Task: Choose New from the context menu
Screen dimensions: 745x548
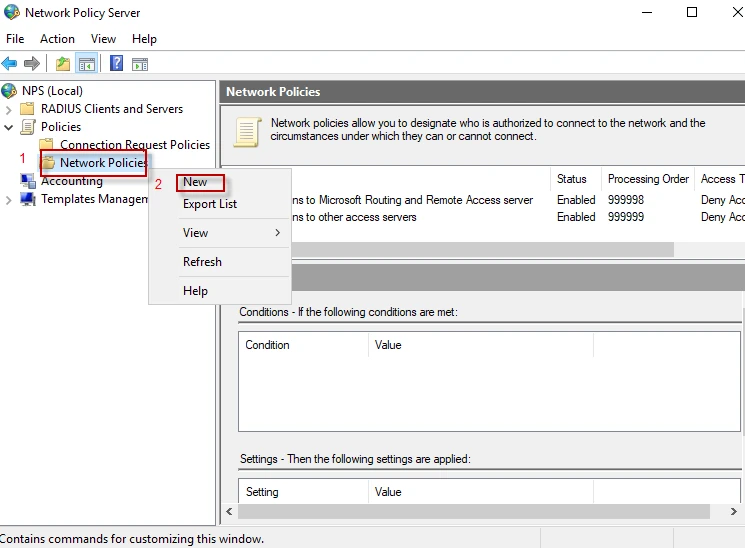Action: coord(196,182)
